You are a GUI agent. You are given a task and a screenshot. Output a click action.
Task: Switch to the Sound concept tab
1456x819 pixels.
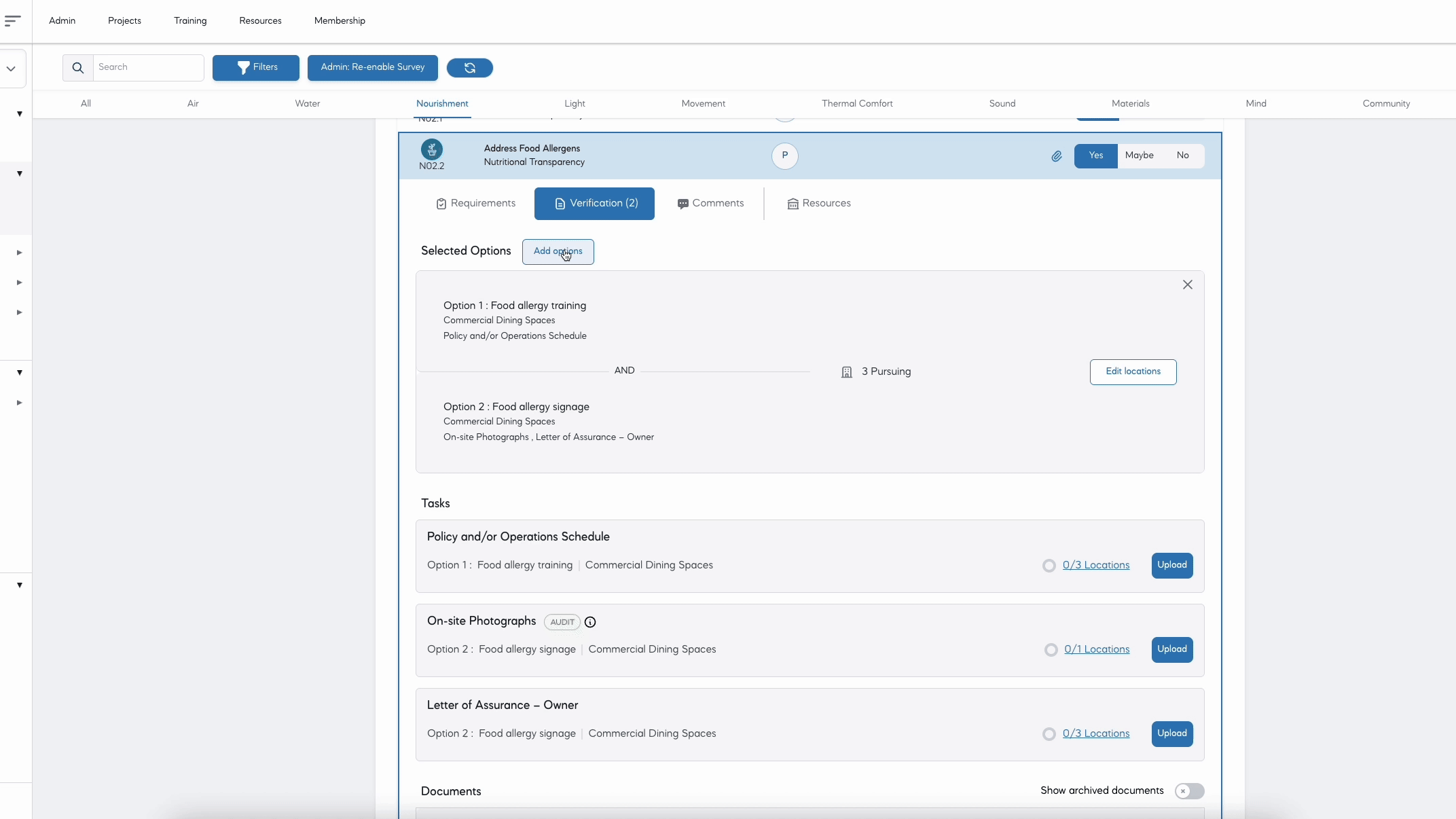1002,104
